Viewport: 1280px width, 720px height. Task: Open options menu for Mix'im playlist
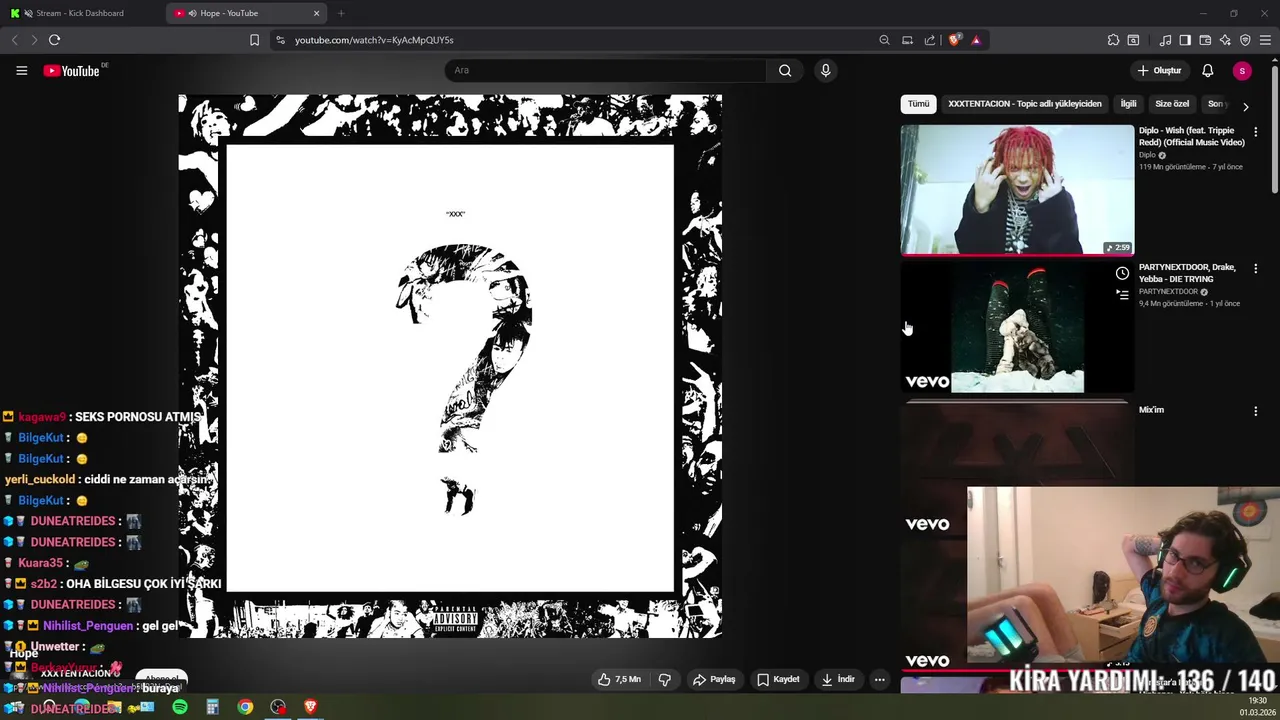click(1255, 411)
